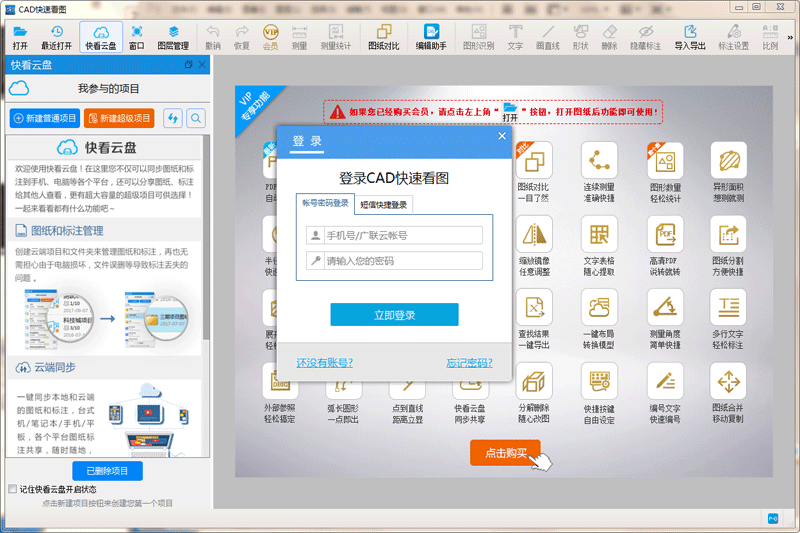This screenshot has height=533, width=800.
Task: Launch the 图纸对比 drawing compare tool
Action: [x=383, y=37]
